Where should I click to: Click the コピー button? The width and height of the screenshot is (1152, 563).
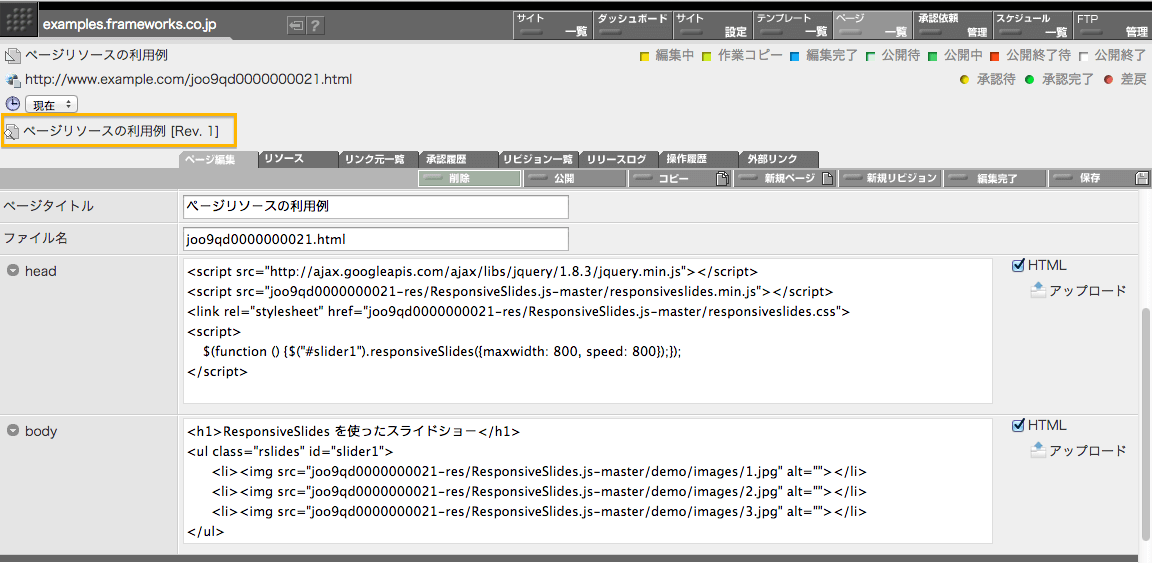click(x=680, y=179)
